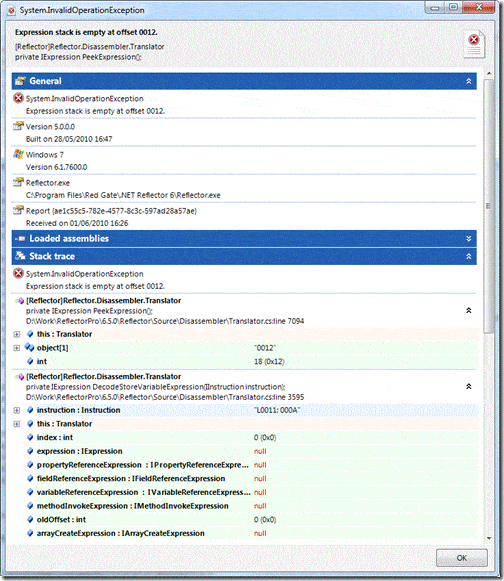Click the fieldReferenceExpression diamond icon
Viewport: 504px width, 581px height.
click(x=30, y=478)
